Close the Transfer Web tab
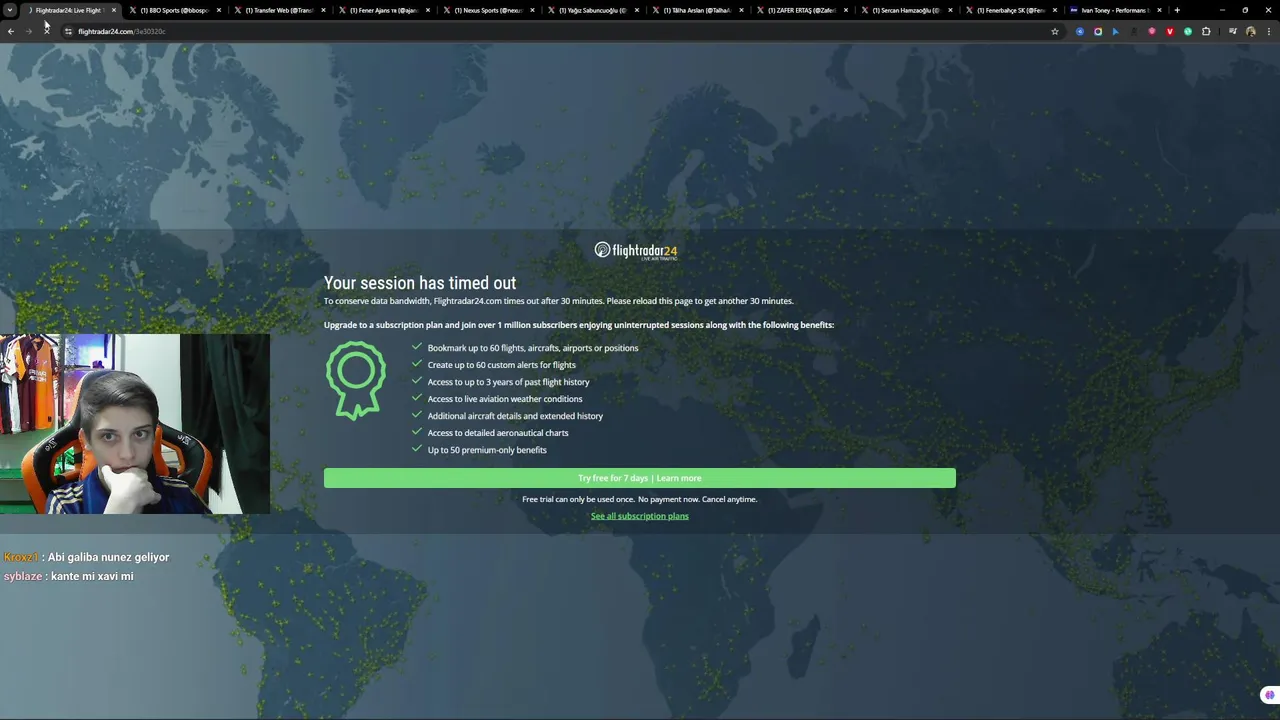Viewport: 1280px width, 720px height. point(323,10)
